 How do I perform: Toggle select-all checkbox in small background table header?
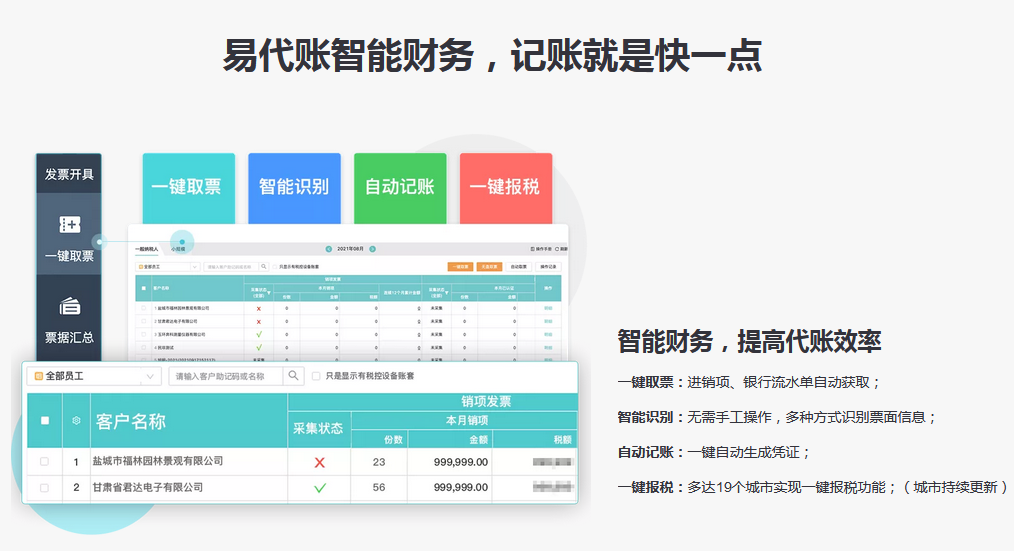pyautogui.click(x=144, y=288)
